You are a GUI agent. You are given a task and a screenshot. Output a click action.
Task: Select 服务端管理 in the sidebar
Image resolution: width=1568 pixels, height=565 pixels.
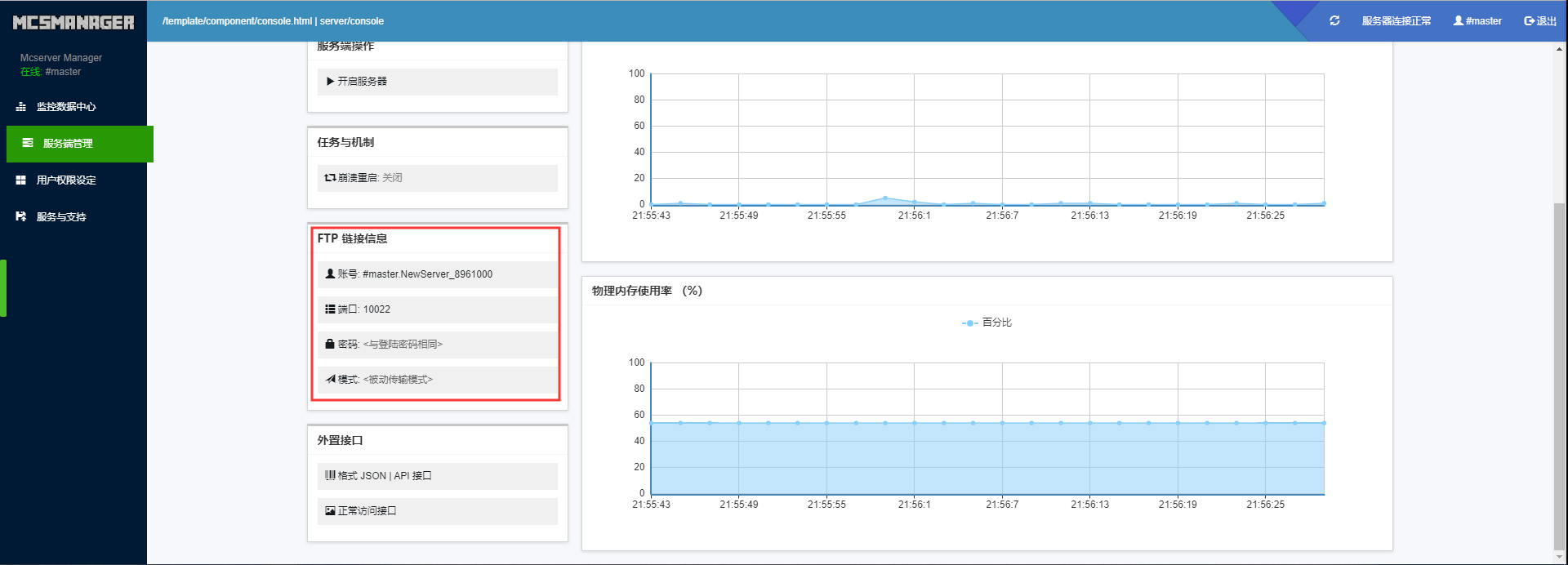[68, 144]
